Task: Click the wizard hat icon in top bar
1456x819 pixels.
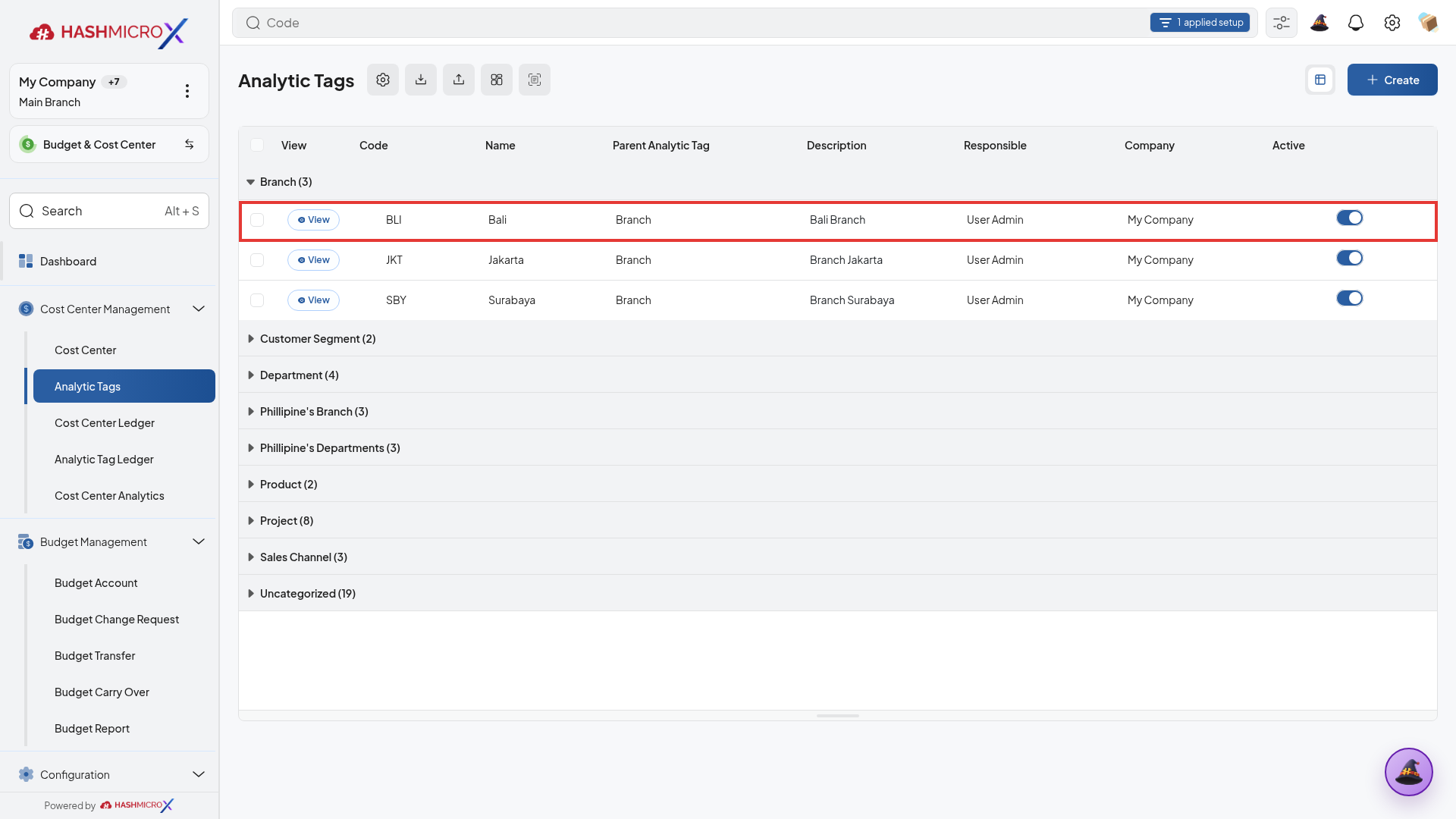Action: (1319, 23)
